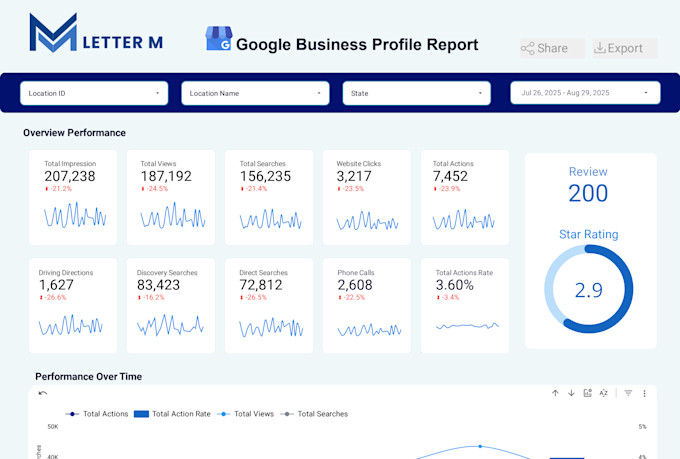Click the Google Business Profile store icon
Viewport: 680px width, 459px height.
tap(219, 39)
